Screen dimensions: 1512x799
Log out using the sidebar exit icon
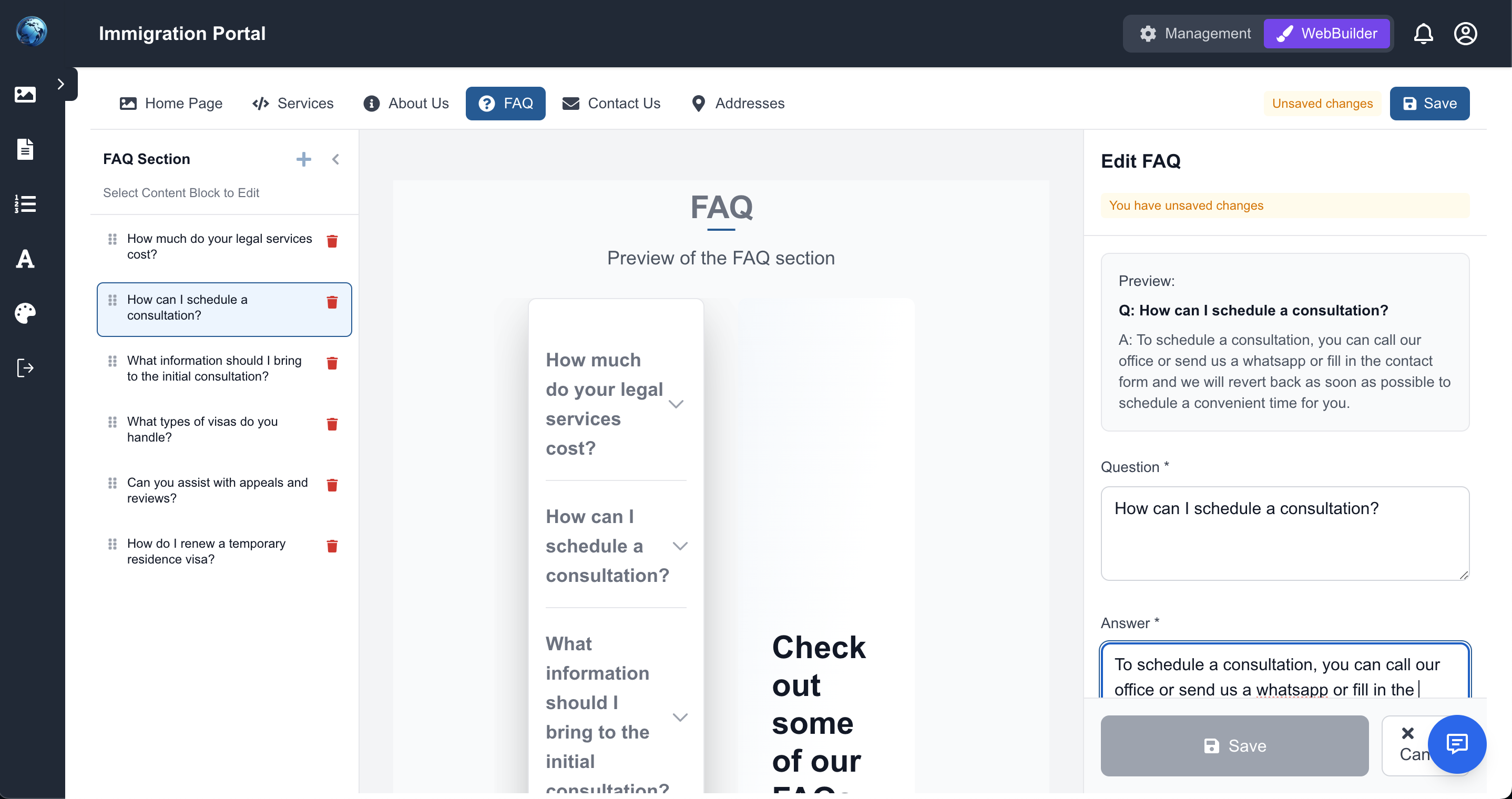tap(25, 368)
